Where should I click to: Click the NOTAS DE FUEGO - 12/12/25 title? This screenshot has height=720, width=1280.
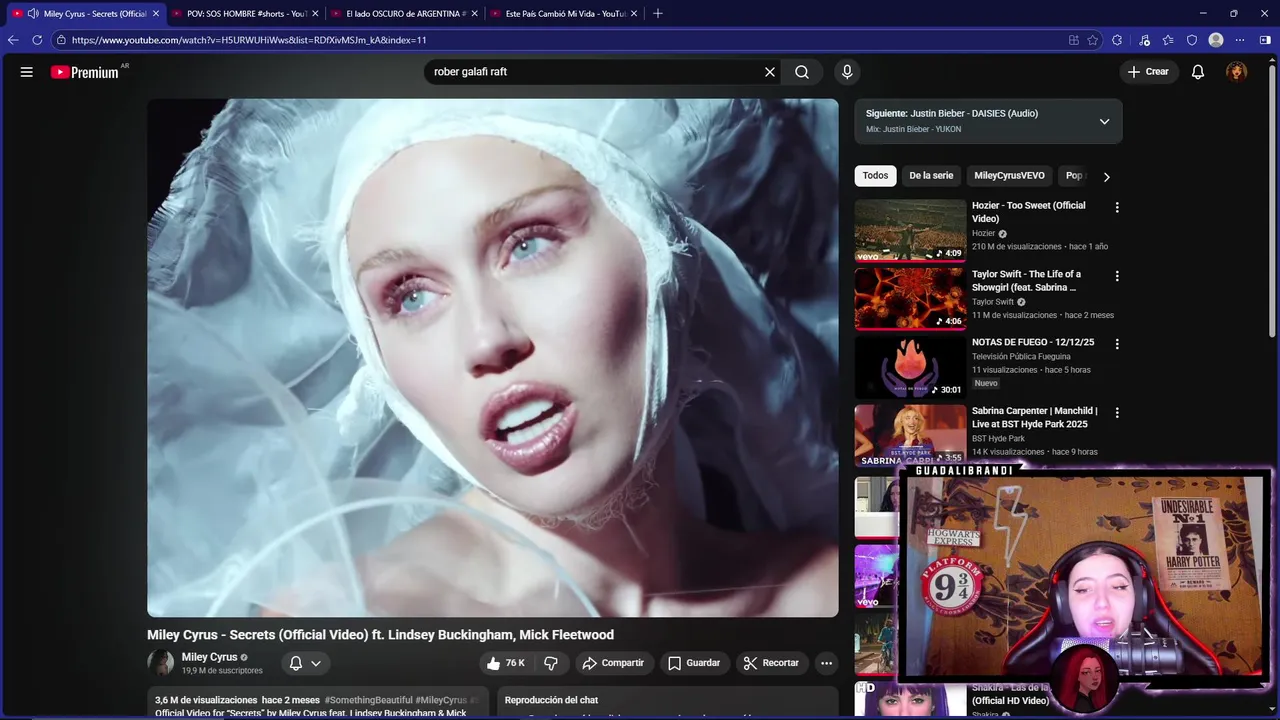(1033, 342)
